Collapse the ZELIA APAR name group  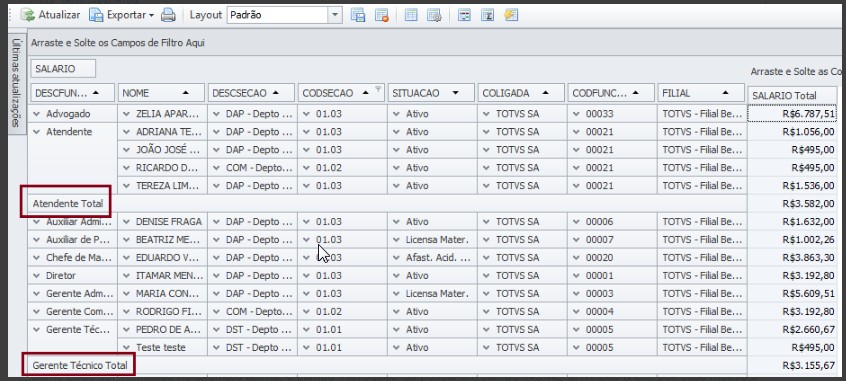point(126,114)
